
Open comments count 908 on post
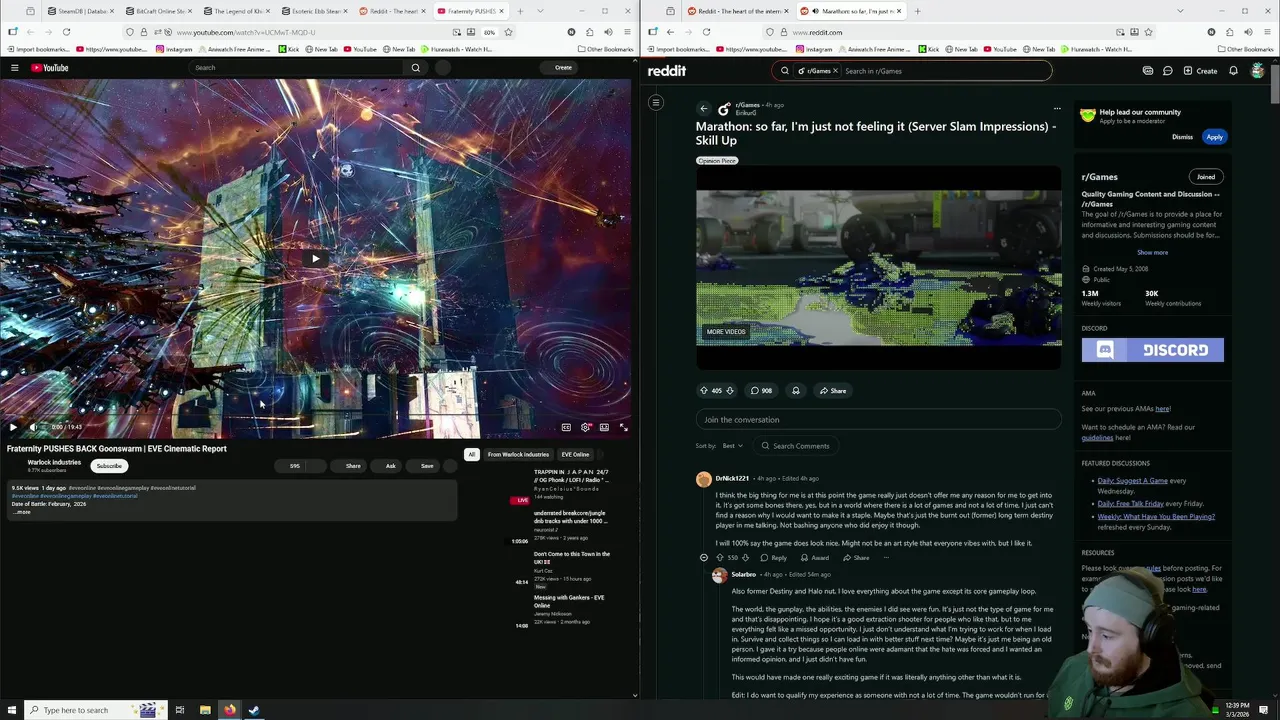pos(761,391)
